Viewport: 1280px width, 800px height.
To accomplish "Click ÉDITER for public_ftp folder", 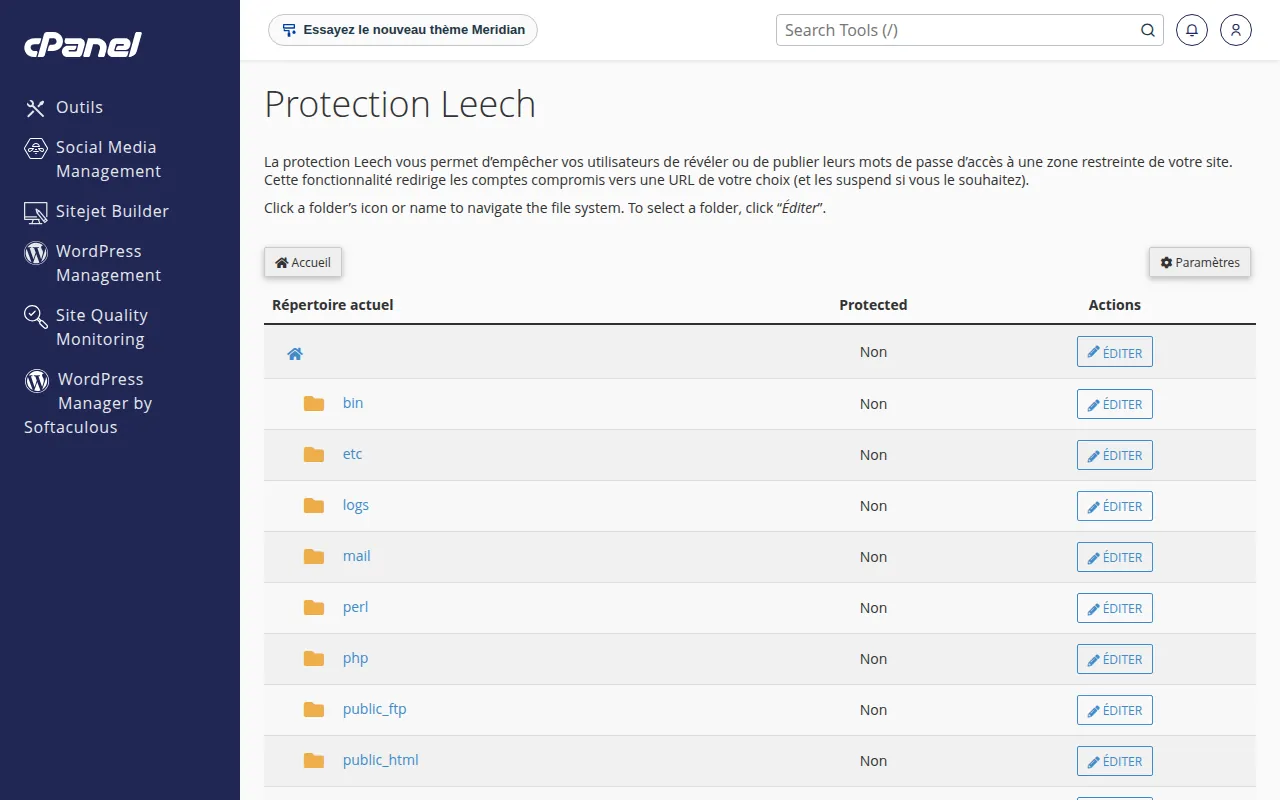I will 1115,710.
